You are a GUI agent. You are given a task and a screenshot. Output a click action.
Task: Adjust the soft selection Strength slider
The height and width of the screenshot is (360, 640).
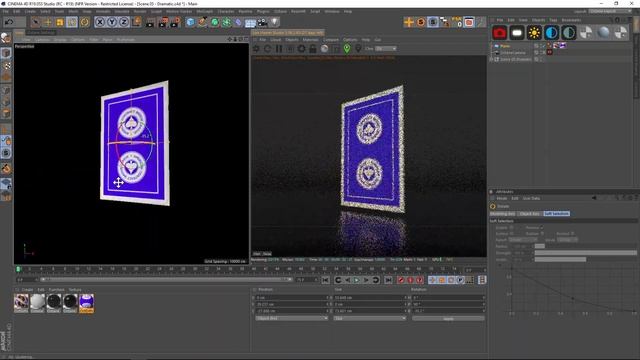pyautogui.click(x=586, y=253)
